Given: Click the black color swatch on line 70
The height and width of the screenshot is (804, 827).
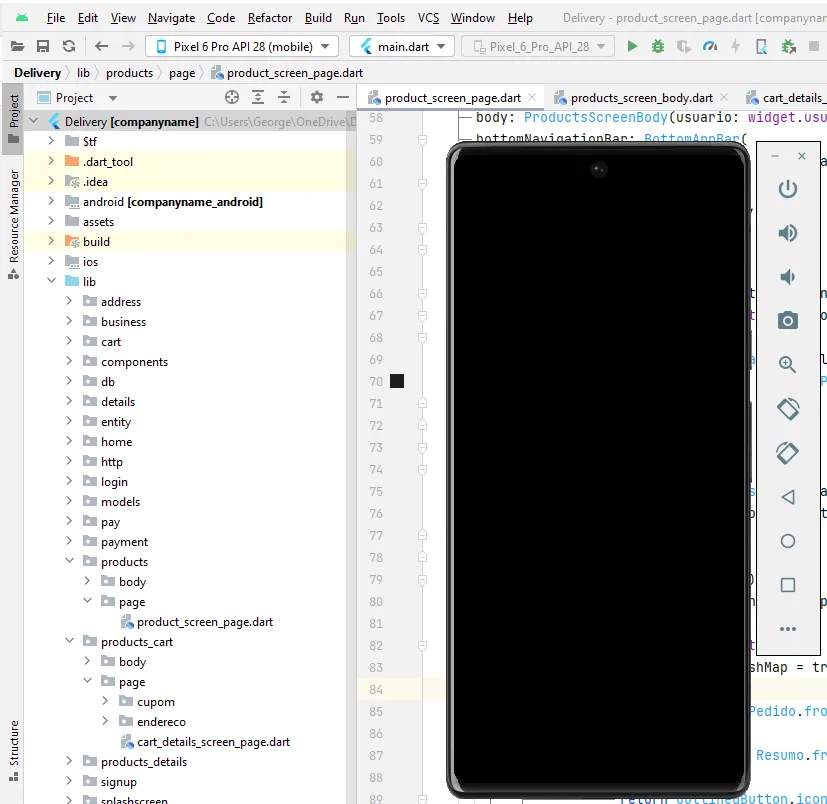Looking at the screenshot, I should click(397, 381).
